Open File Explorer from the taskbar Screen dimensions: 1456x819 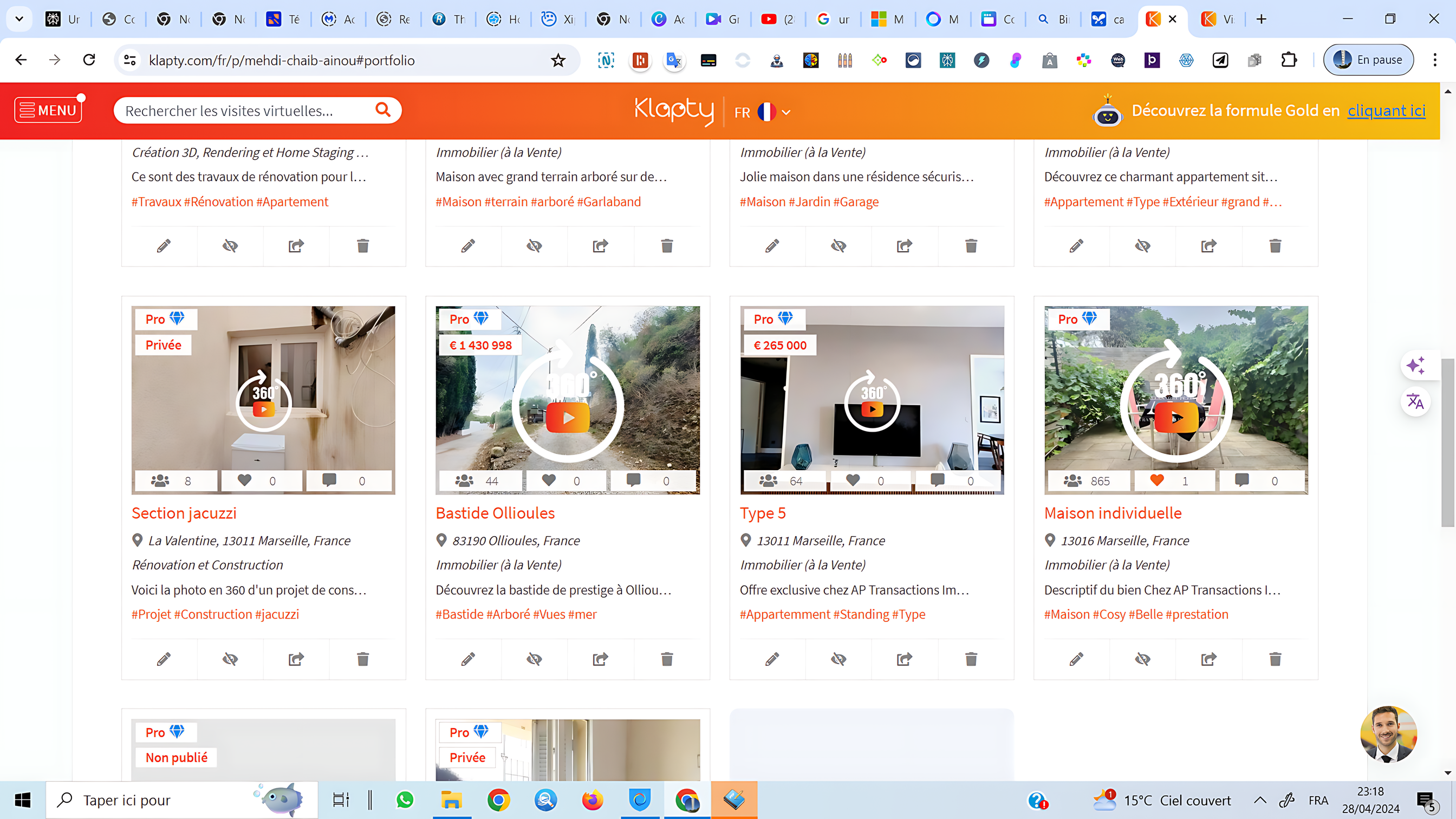[452, 800]
